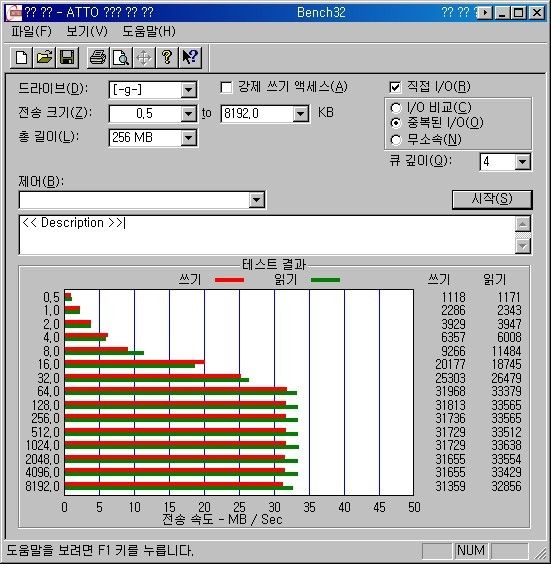Click the description box scroll down arrow

pos(523,246)
